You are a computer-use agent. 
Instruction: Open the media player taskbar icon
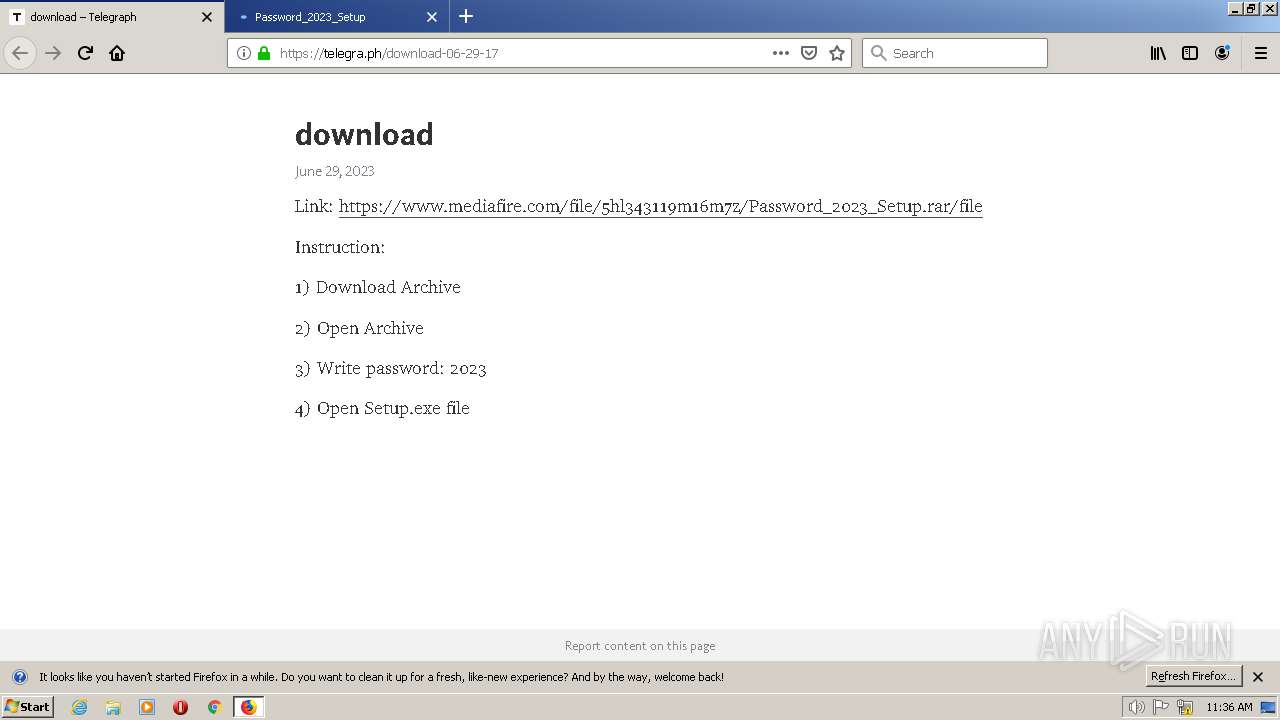click(x=147, y=707)
